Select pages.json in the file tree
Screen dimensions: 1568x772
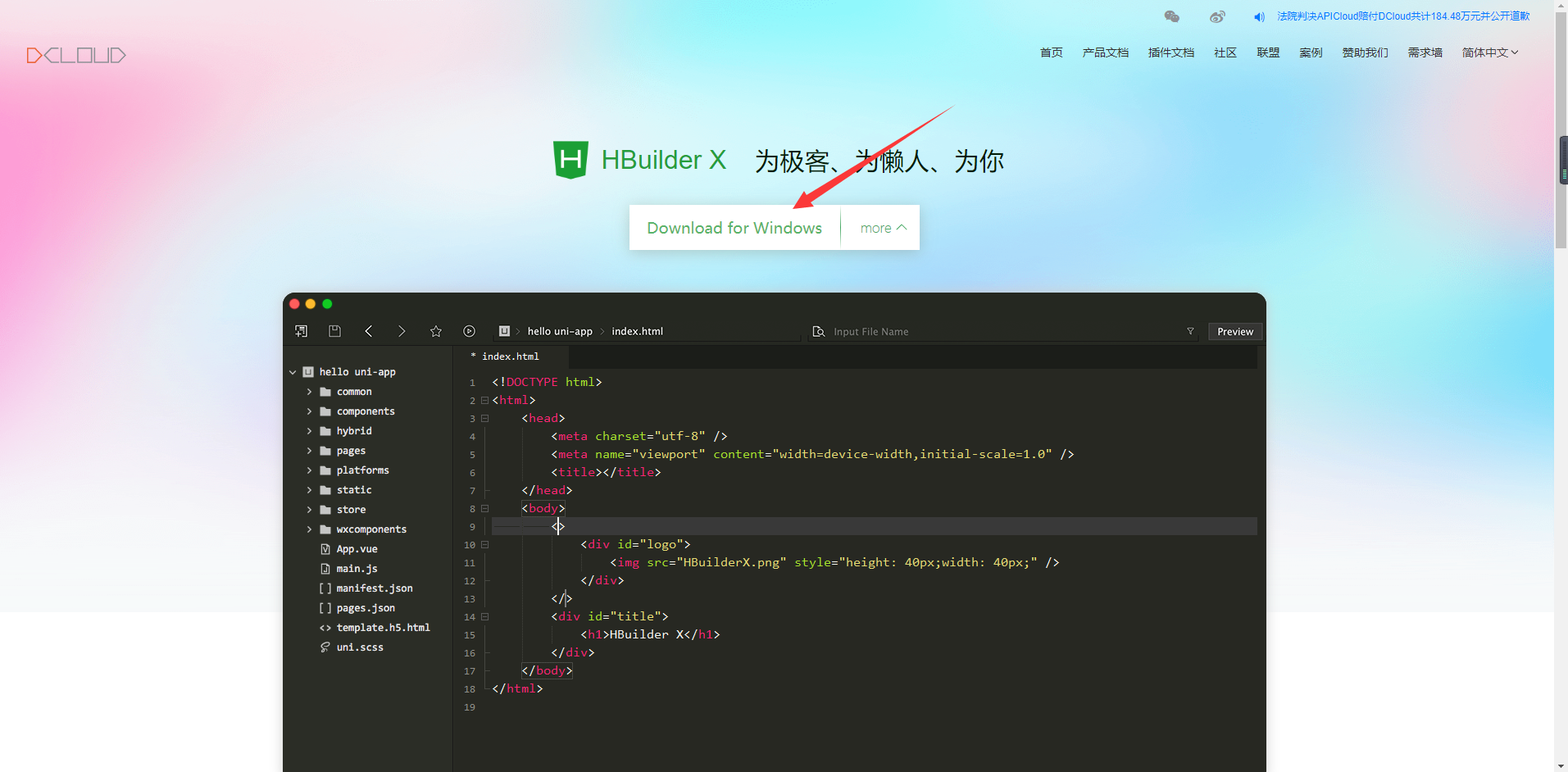tap(366, 608)
